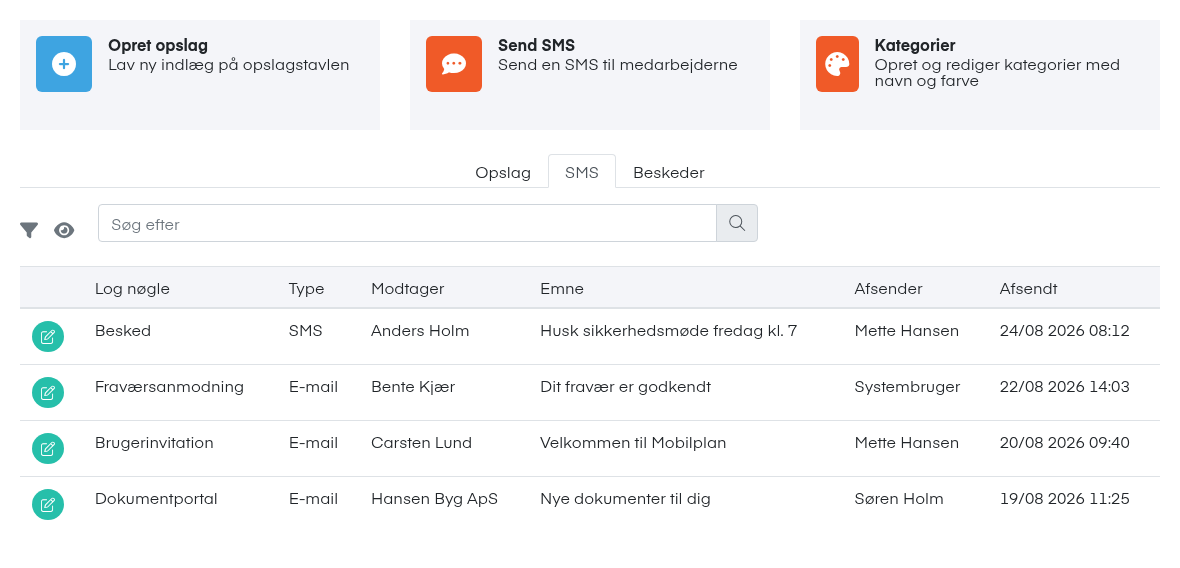Click the Dokumentportal log key cell
Image resolution: width=1180 pixels, height=568 pixels.
click(x=157, y=499)
